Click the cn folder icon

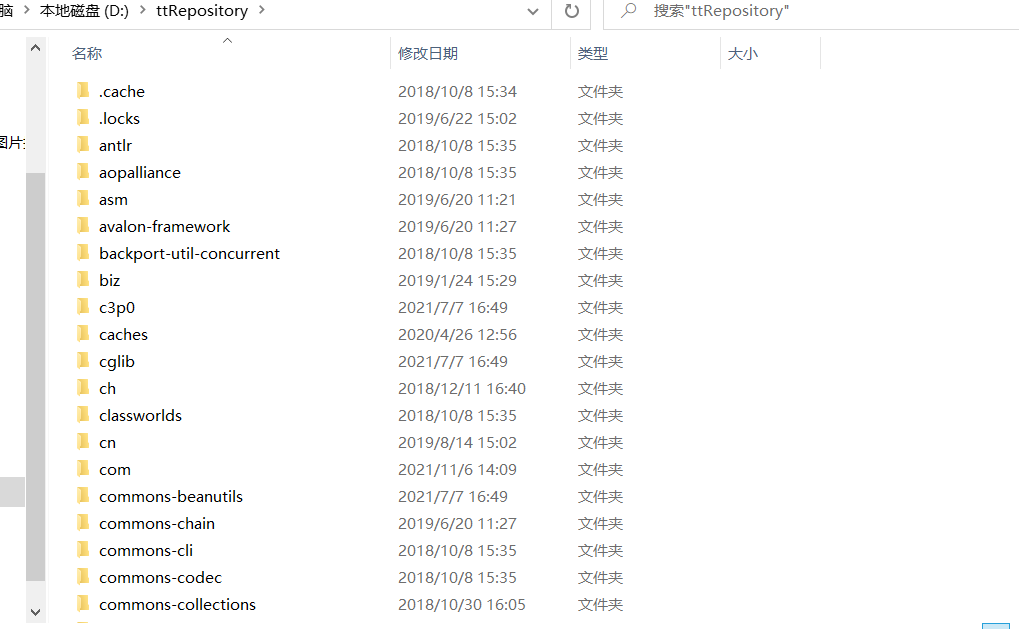pyautogui.click(x=83, y=442)
